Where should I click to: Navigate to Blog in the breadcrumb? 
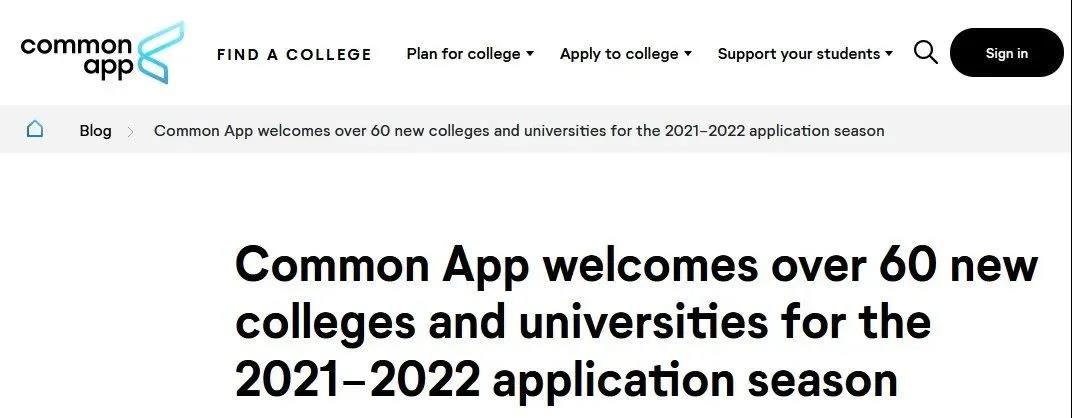pos(96,131)
